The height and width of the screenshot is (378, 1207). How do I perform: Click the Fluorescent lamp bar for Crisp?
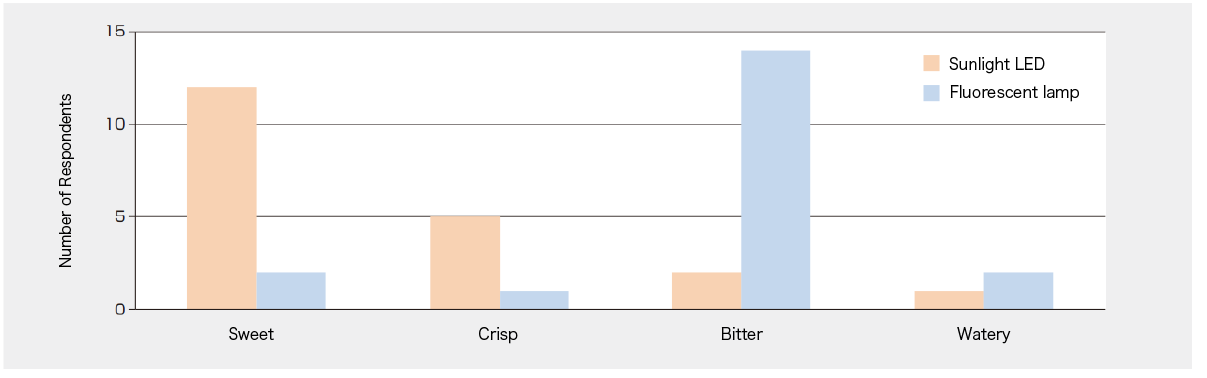(x=534, y=300)
